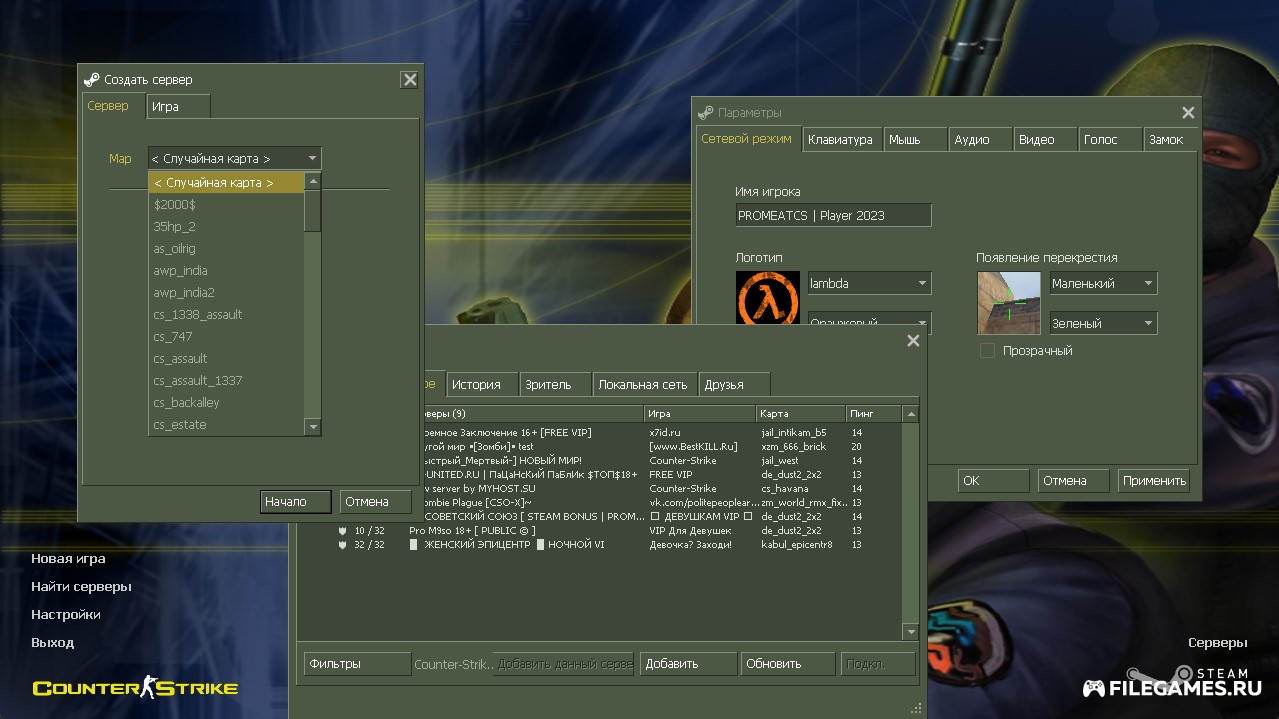Click the Имя игрока name field
The width and height of the screenshot is (1279, 719).
coord(833,215)
